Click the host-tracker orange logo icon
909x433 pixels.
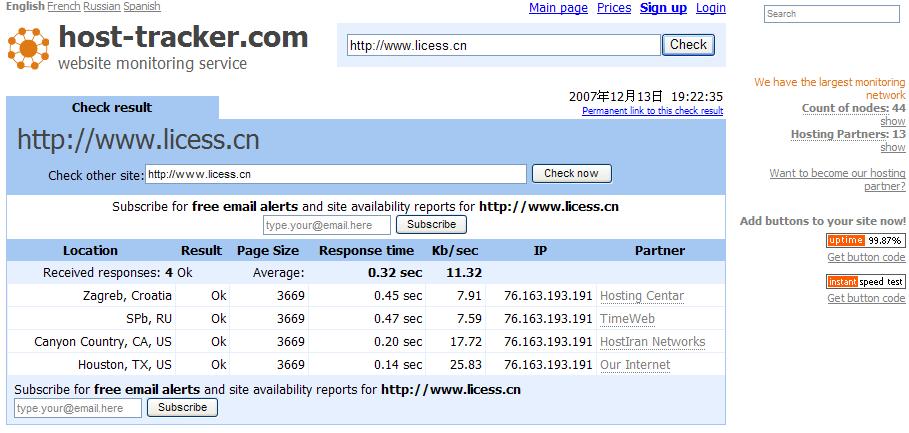point(27,48)
